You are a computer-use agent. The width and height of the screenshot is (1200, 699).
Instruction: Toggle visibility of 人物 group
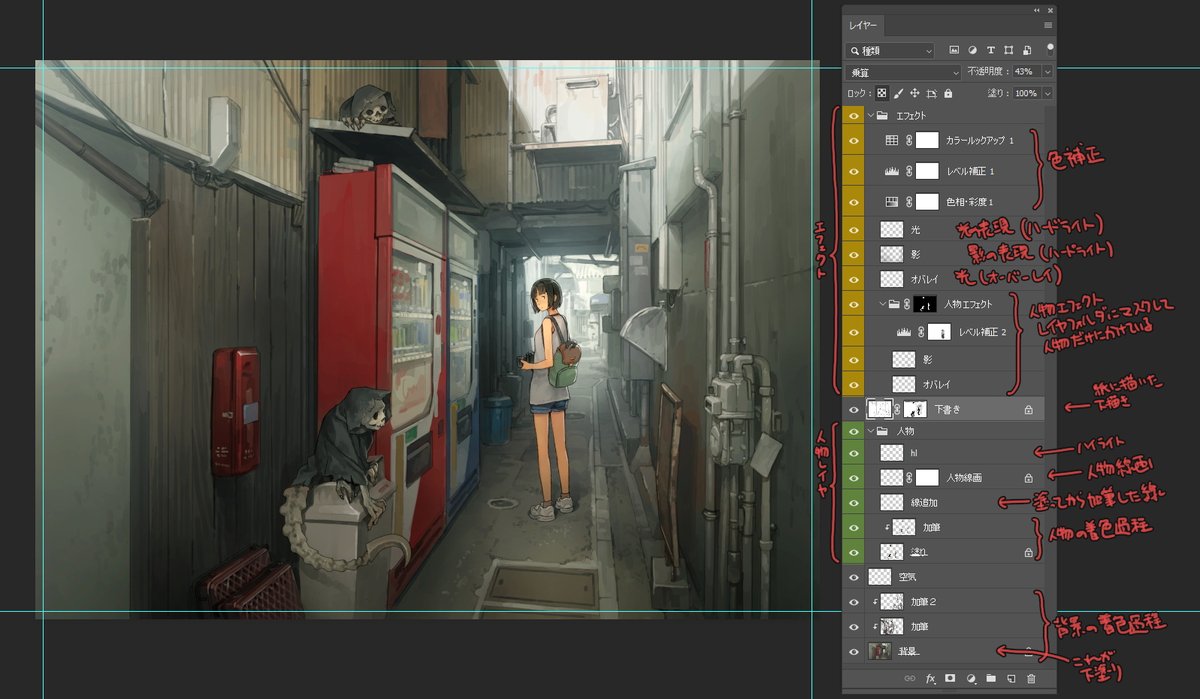pyautogui.click(x=854, y=431)
